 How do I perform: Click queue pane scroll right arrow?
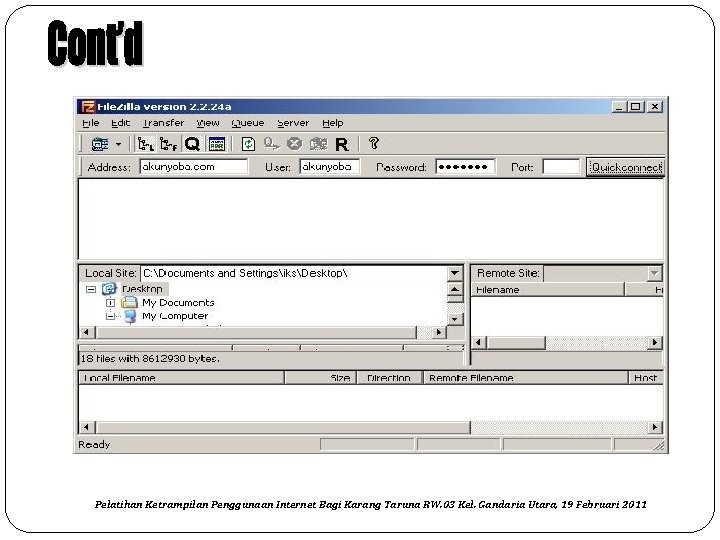(x=655, y=427)
